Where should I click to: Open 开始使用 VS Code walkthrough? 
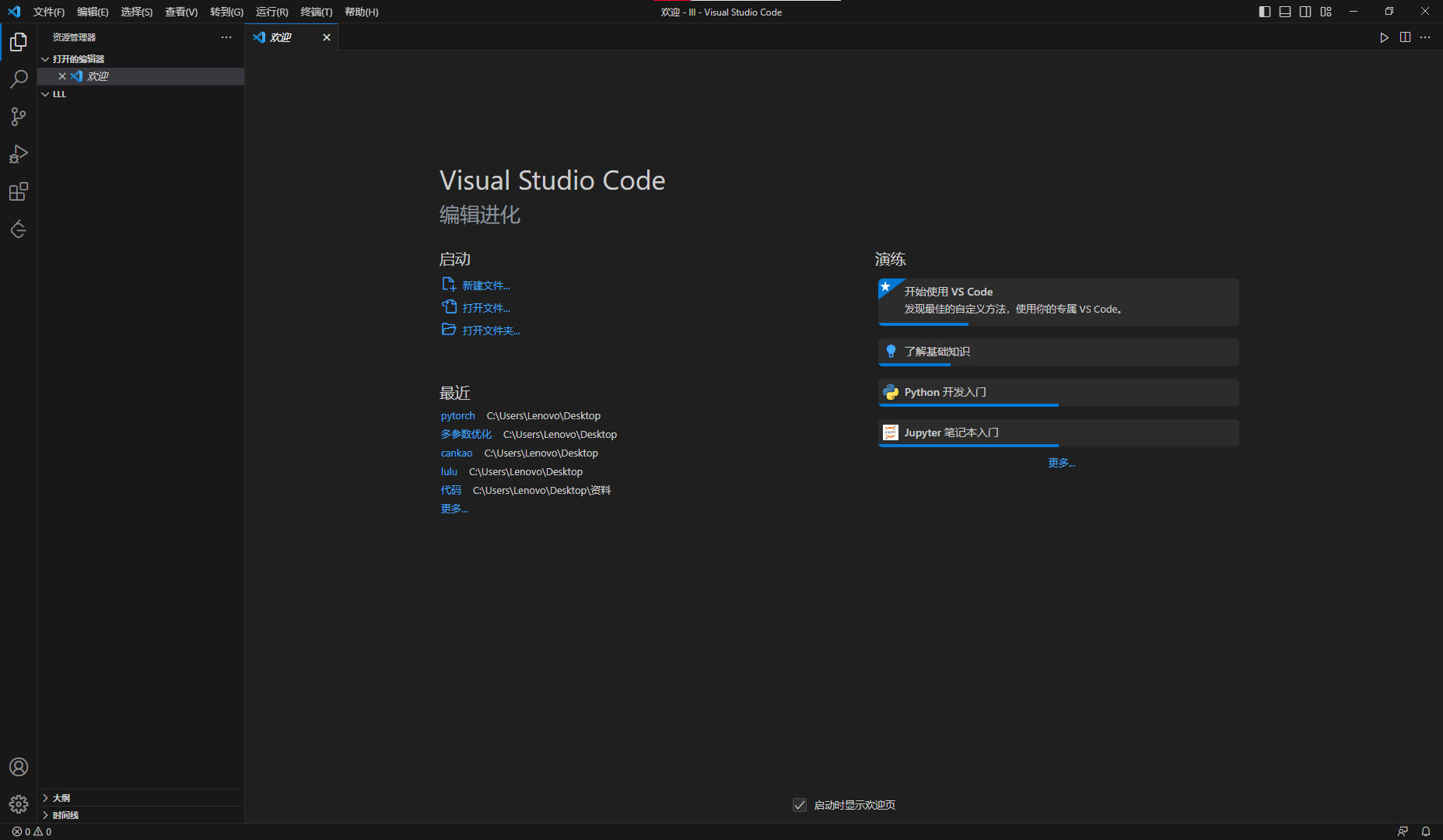pyautogui.click(x=1059, y=302)
